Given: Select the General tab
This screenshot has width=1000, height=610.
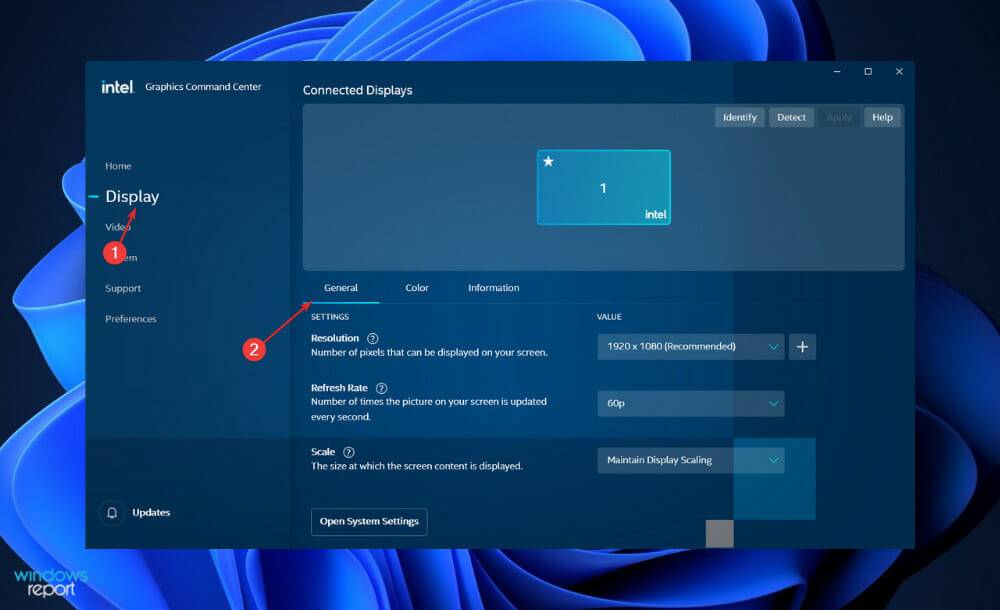Looking at the screenshot, I should tap(341, 288).
